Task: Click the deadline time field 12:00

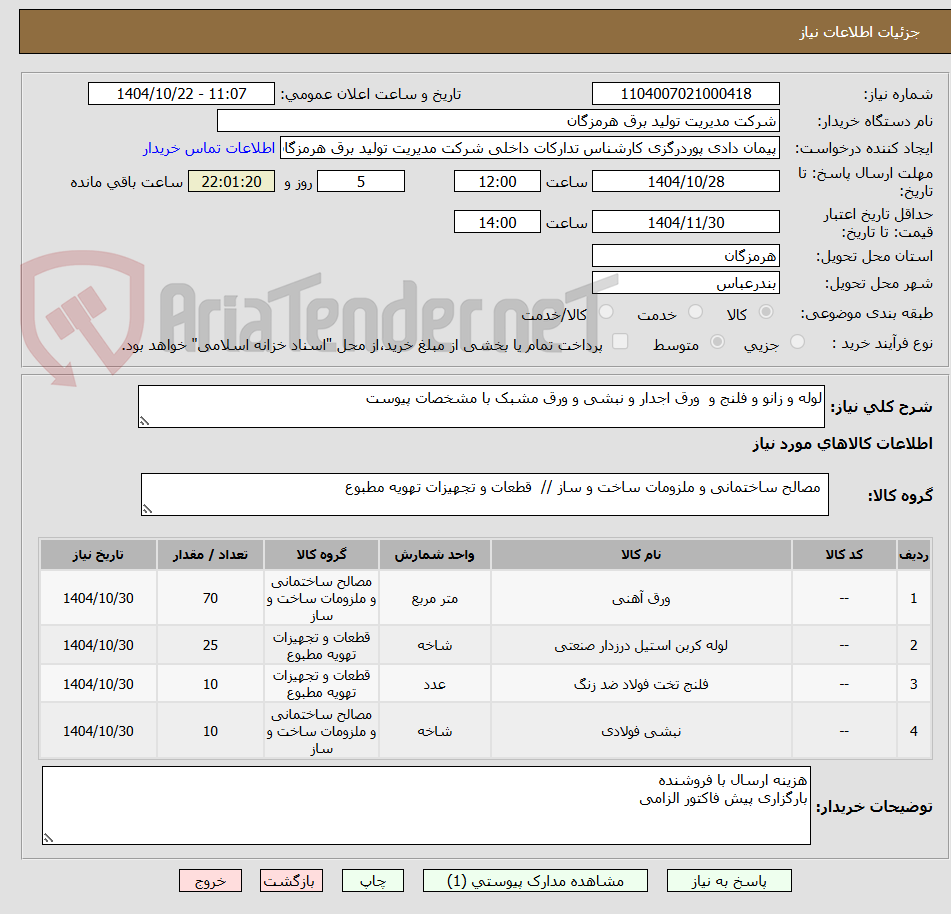Action: [497, 181]
